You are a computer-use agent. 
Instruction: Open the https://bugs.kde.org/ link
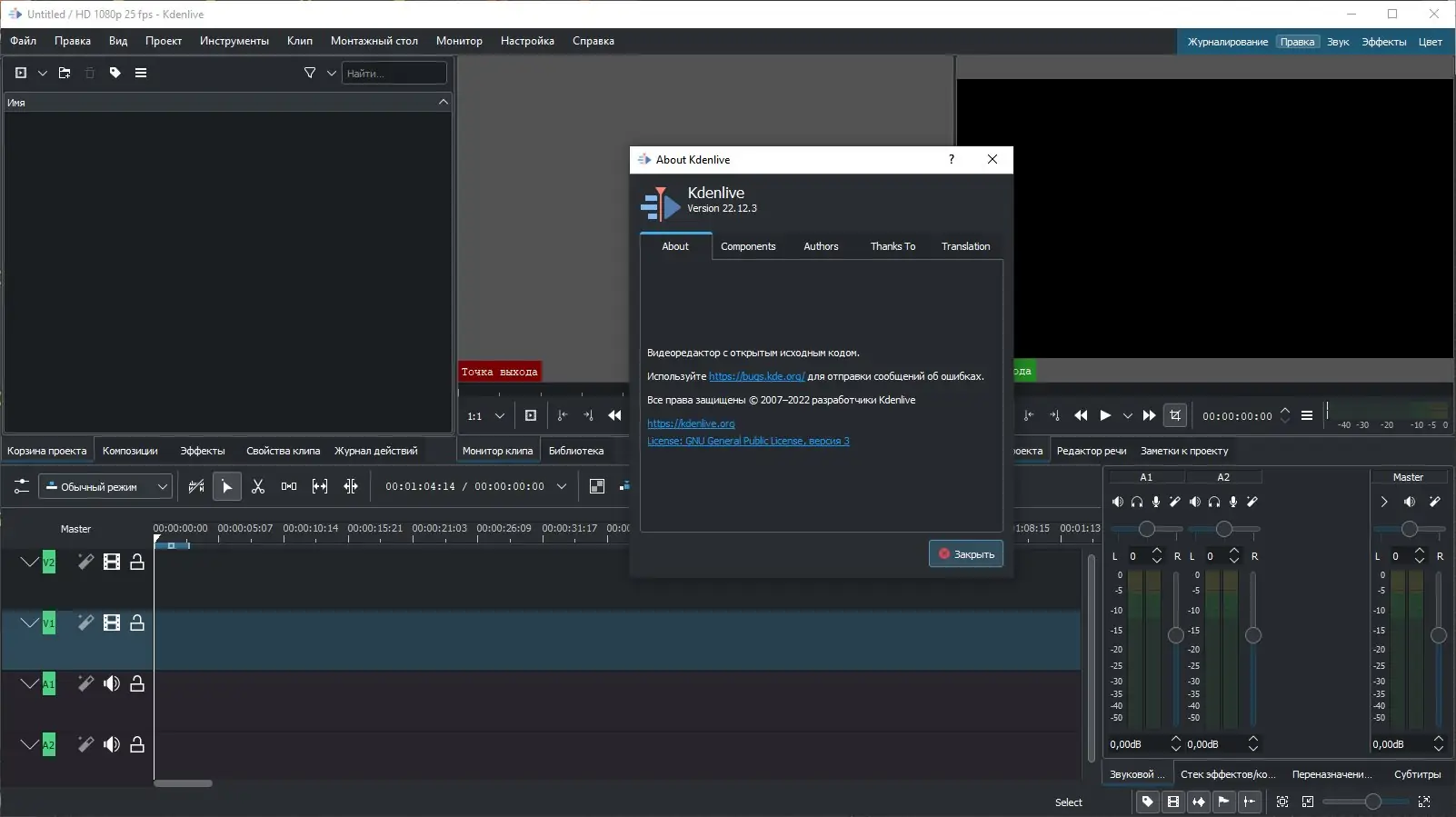tap(757, 376)
